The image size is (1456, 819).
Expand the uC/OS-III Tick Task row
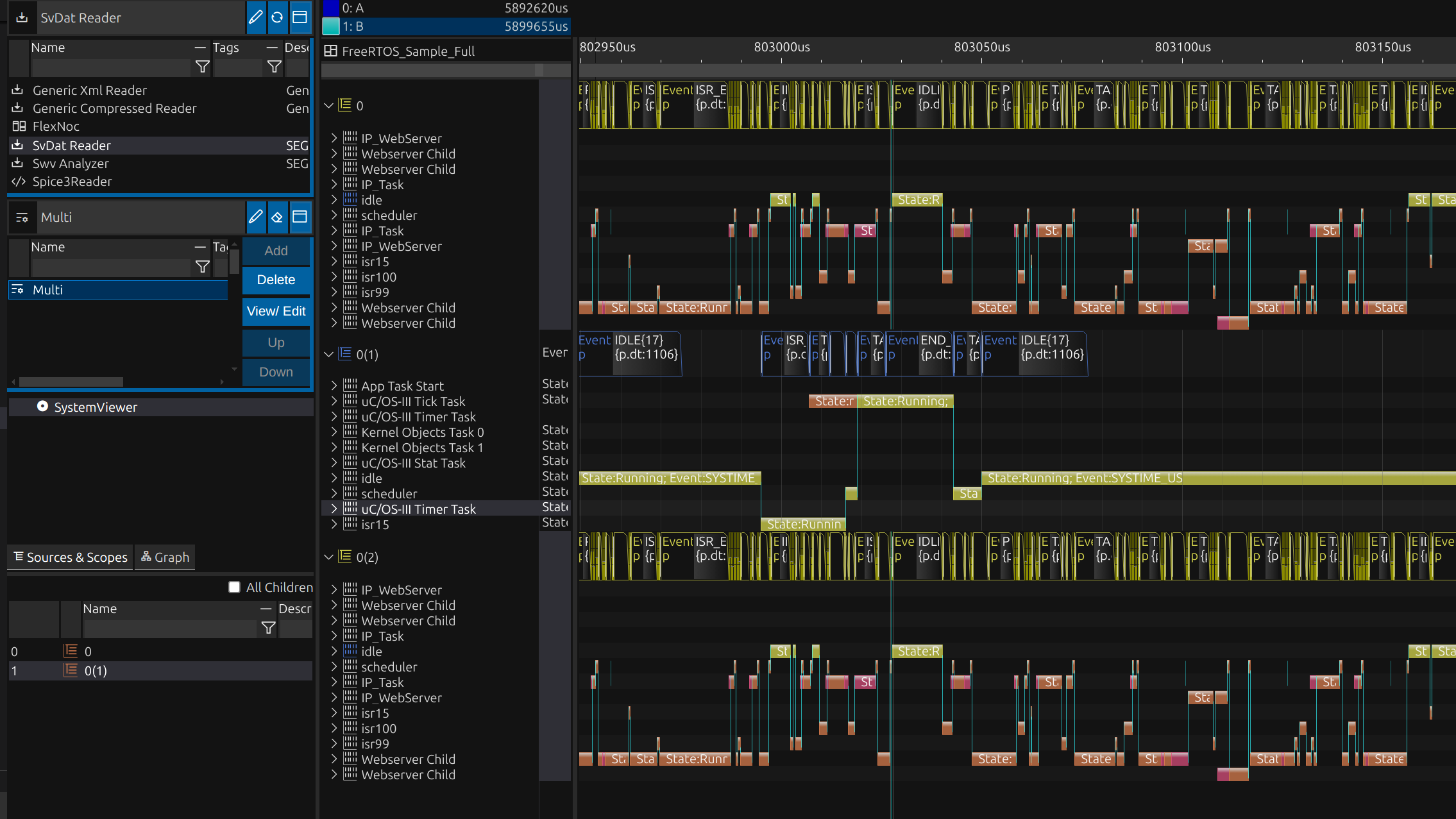pyautogui.click(x=334, y=401)
